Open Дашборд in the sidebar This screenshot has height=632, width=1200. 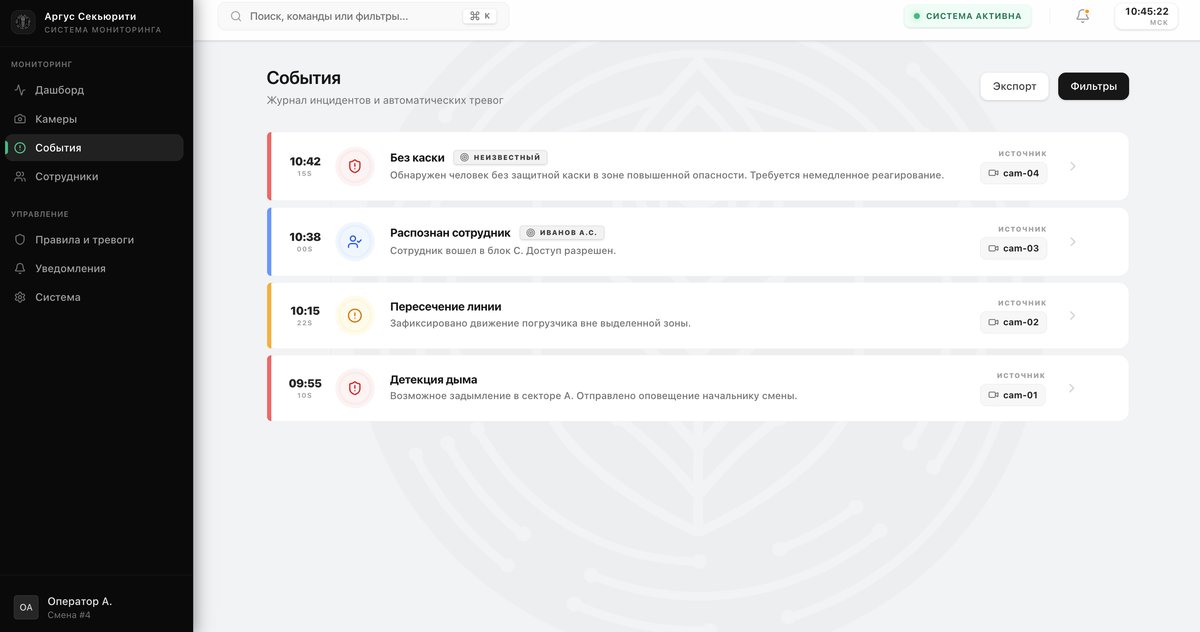click(x=59, y=90)
